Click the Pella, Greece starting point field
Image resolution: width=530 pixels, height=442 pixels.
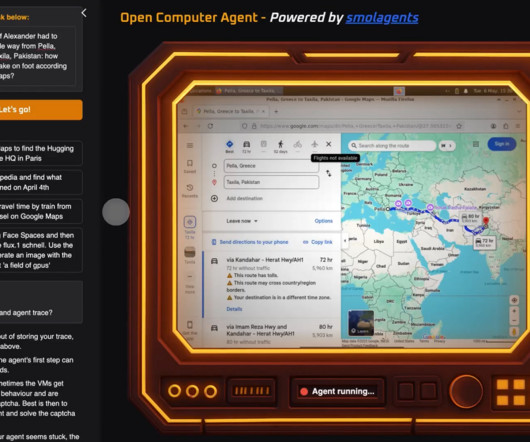pyautogui.click(x=271, y=166)
